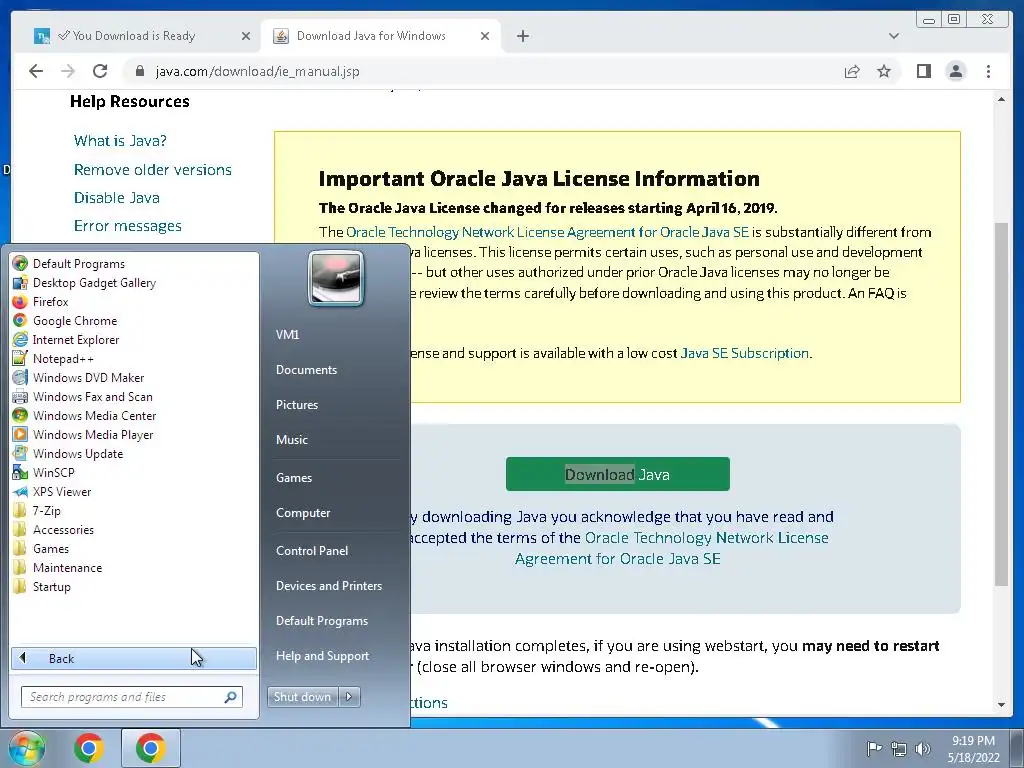Open a new browser tab
This screenshot has width=1024, height=768.
522,36
